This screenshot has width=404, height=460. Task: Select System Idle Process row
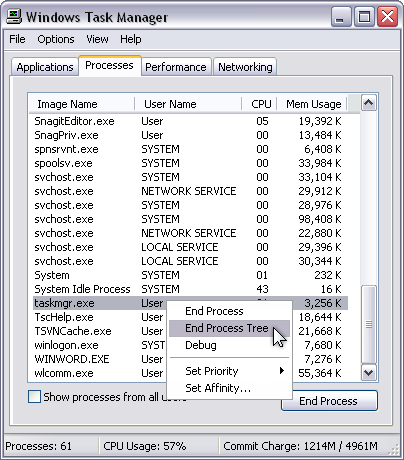190,289
